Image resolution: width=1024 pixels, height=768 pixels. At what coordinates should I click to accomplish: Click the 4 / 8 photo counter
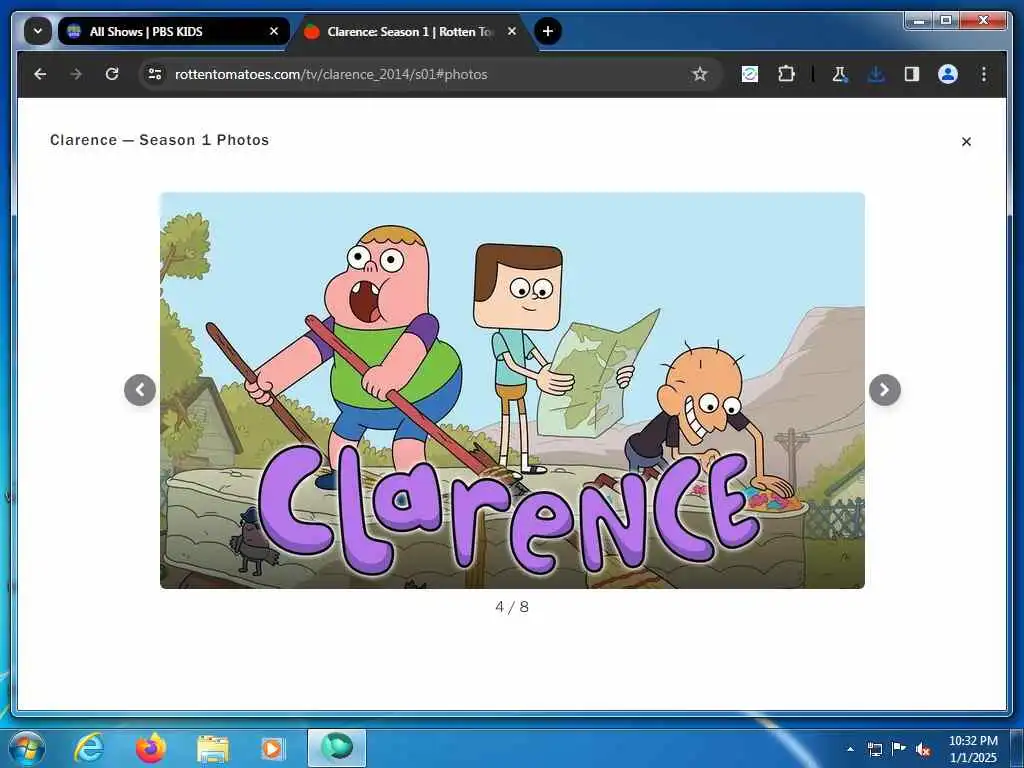[512, 607]
